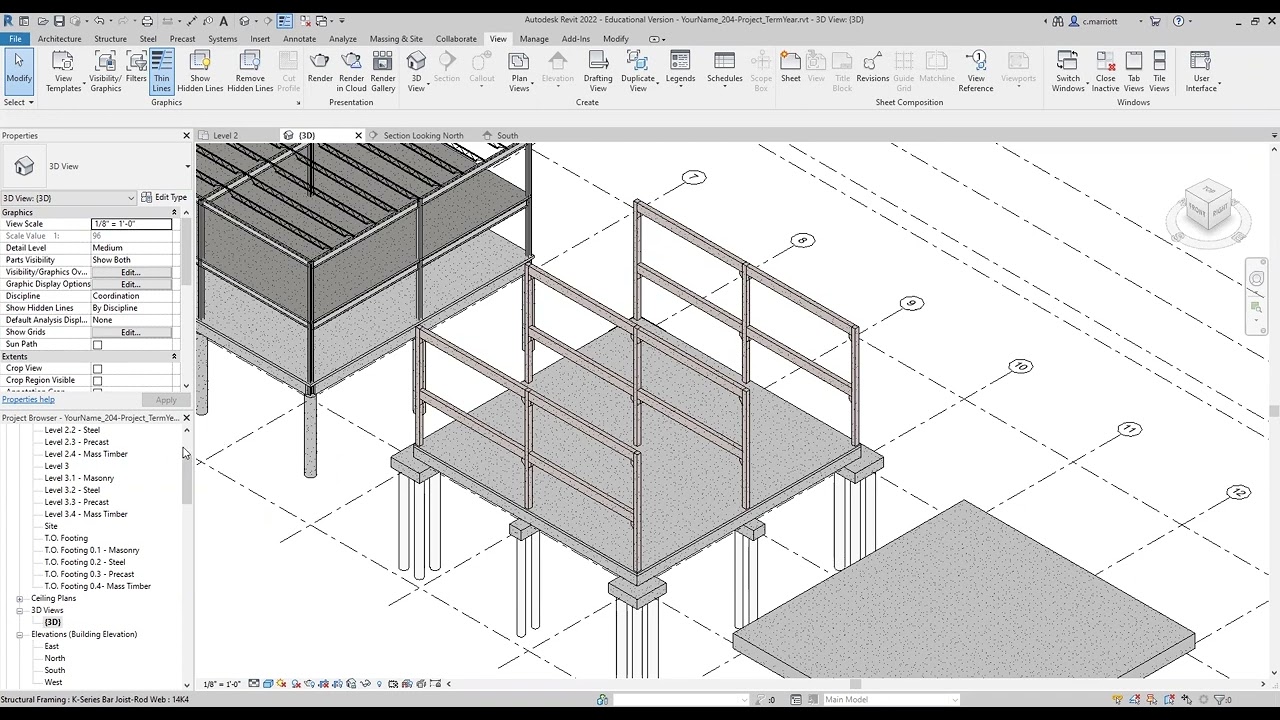Click Show Hidden Lines tool
The height and width of the screenshot is (720, 1280).
click(200, 71)
